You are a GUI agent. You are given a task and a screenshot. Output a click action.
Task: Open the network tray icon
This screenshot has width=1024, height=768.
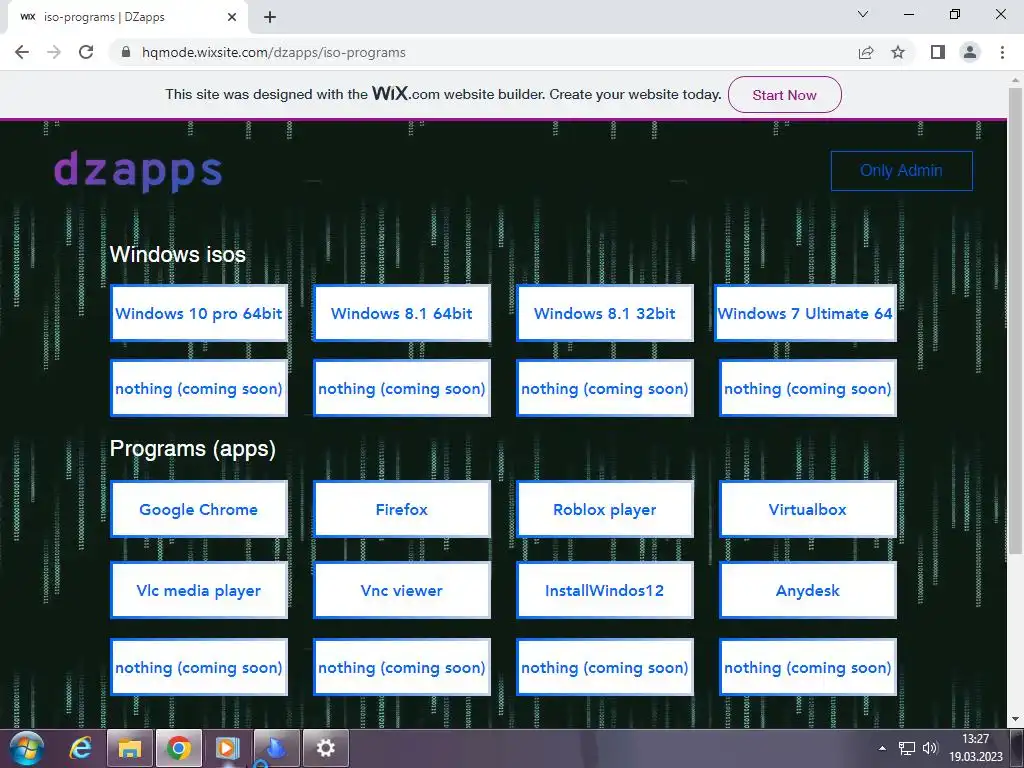coord(907,748)
